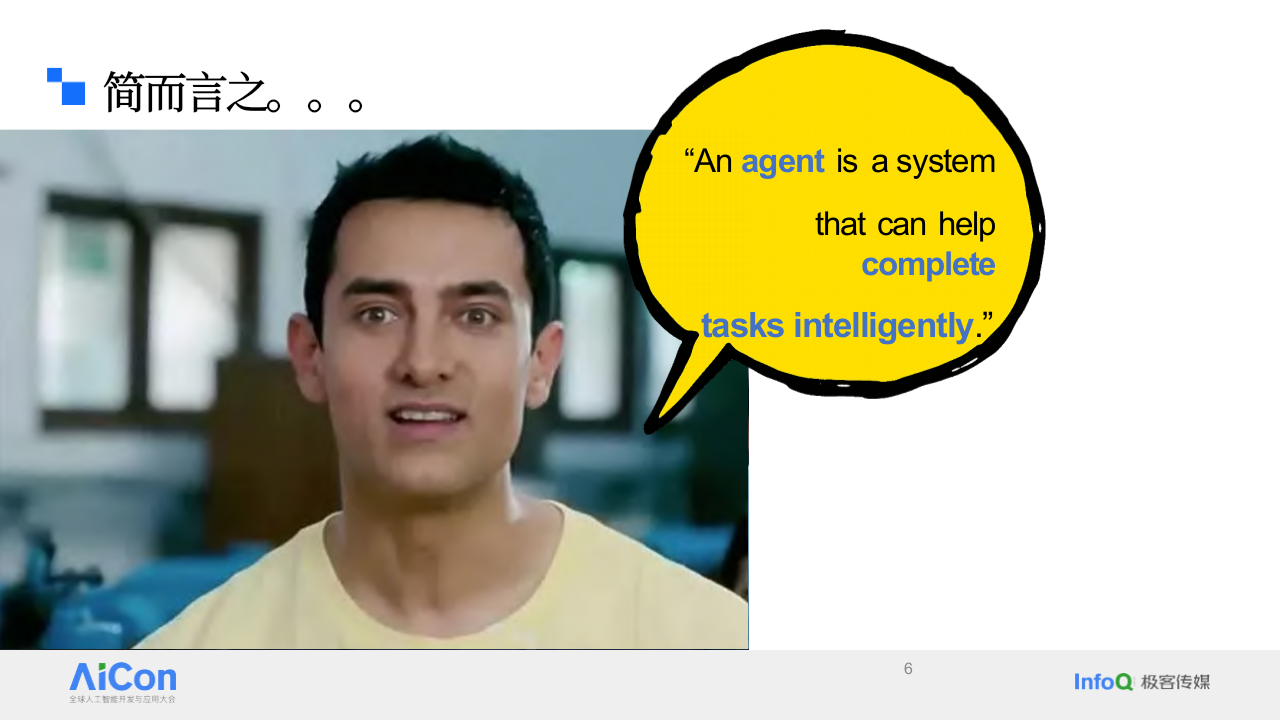Viewport: 1280px width, 720px height.
Task: Click the text "that can help"
Action: tap(905, 224)
